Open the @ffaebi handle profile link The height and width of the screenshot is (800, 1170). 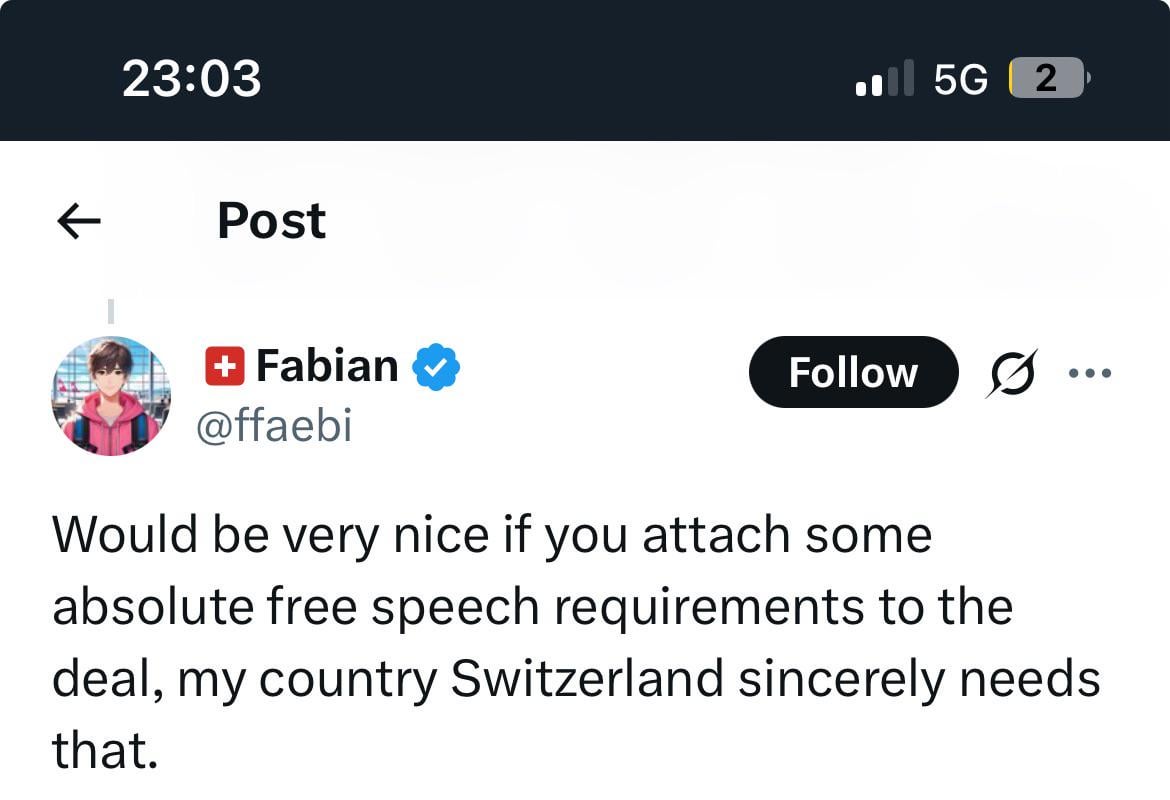[x=274, y=426]
